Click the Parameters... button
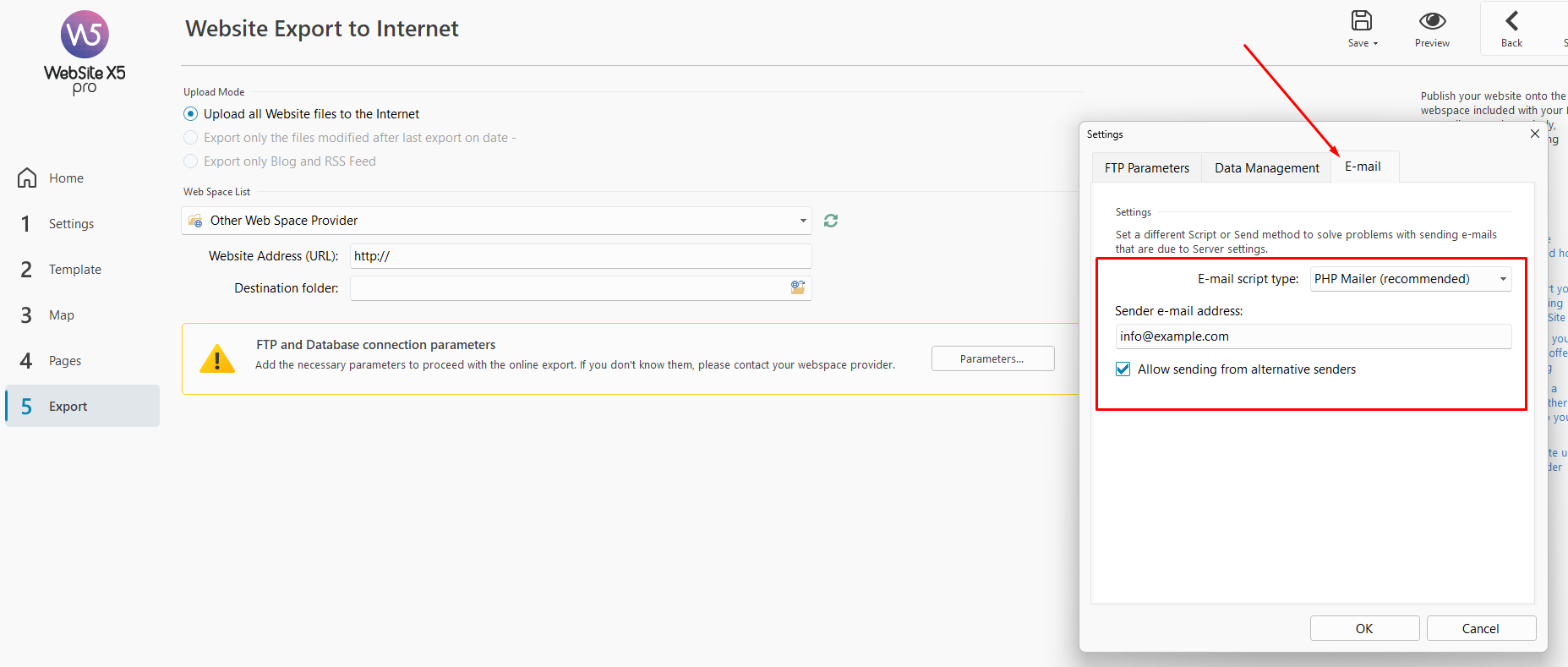Viewport: 1568px width, 667px height. pyautogui.click(x=992, y=358)
